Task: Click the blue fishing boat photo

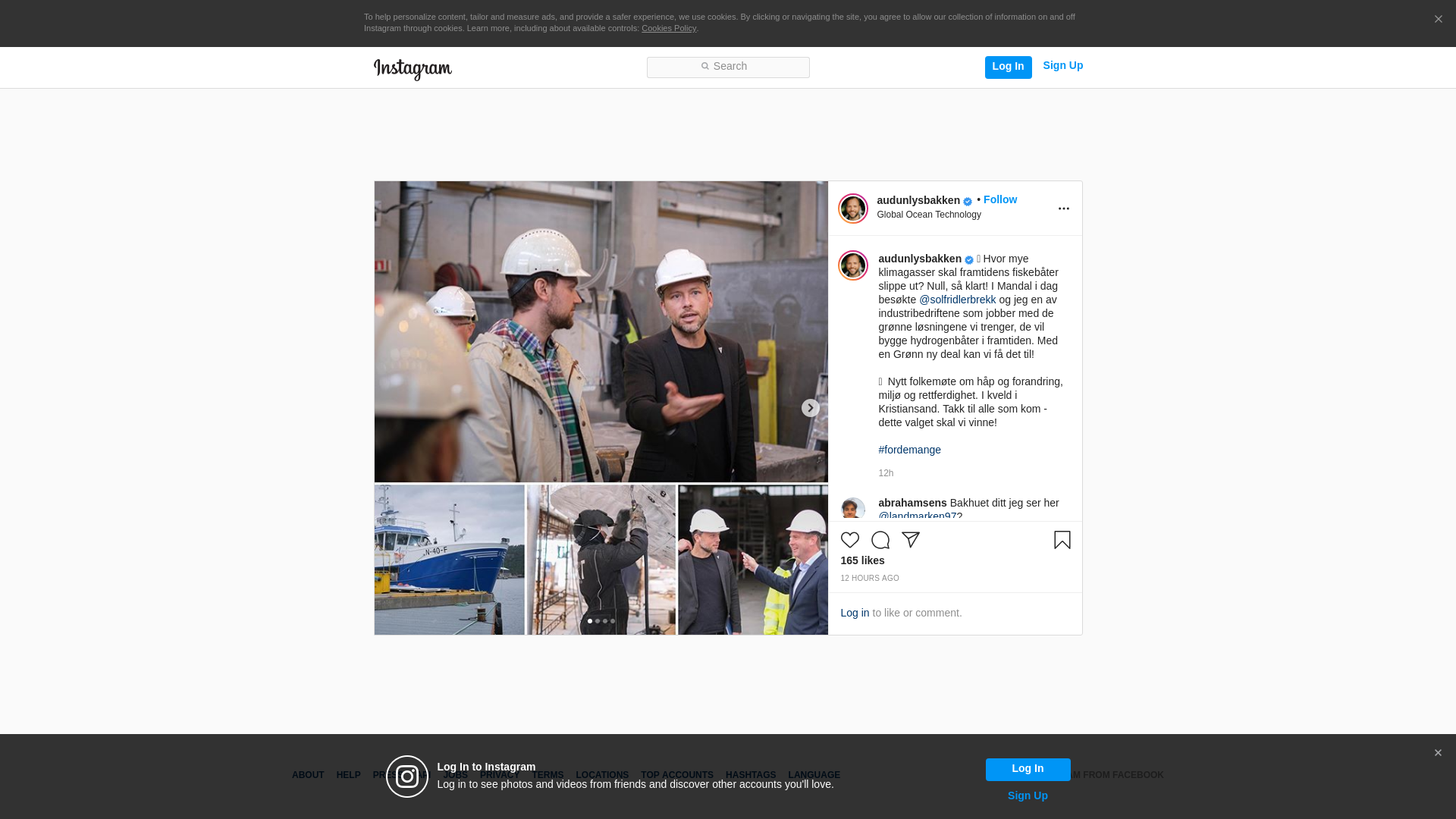Action: pyautogui.click(x=449, y=560)
